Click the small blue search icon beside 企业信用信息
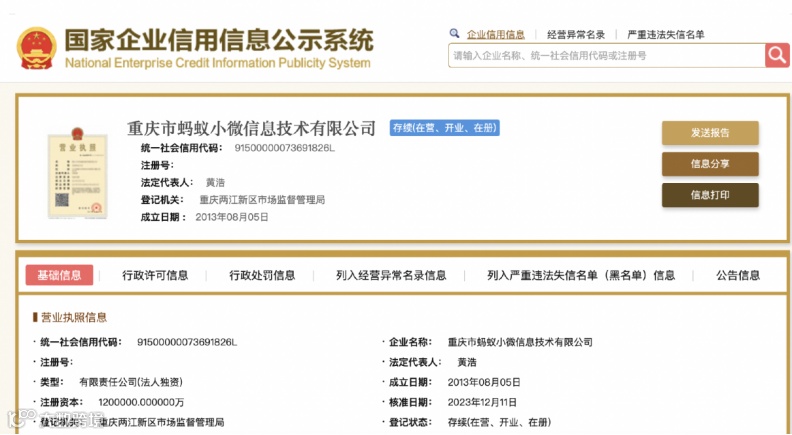Viewport: 792px width, 435px height. click(x=454, y=33)
